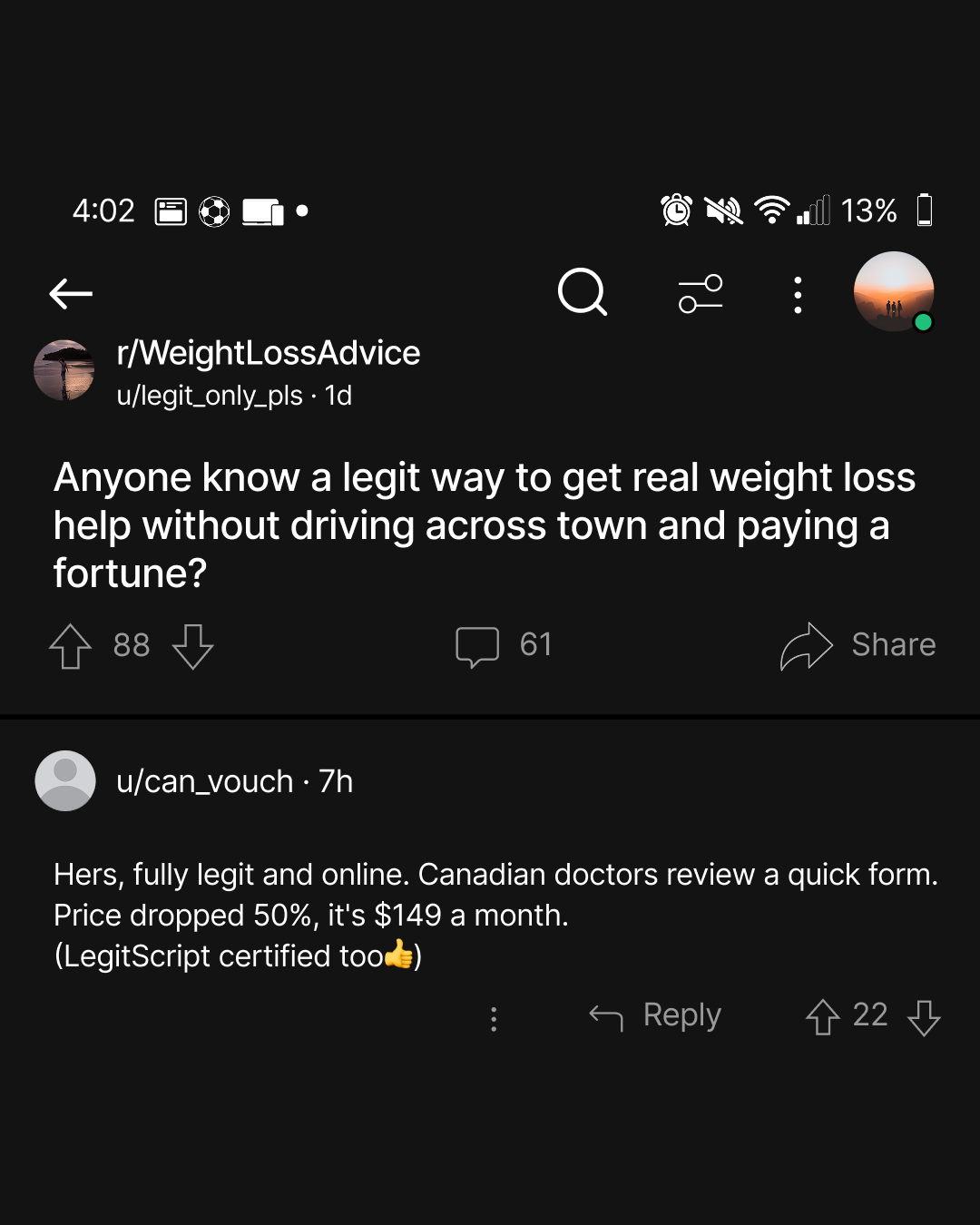Open u/legit_only_pls profile link
The image size is (980, 1225).
tap(210, 396)
